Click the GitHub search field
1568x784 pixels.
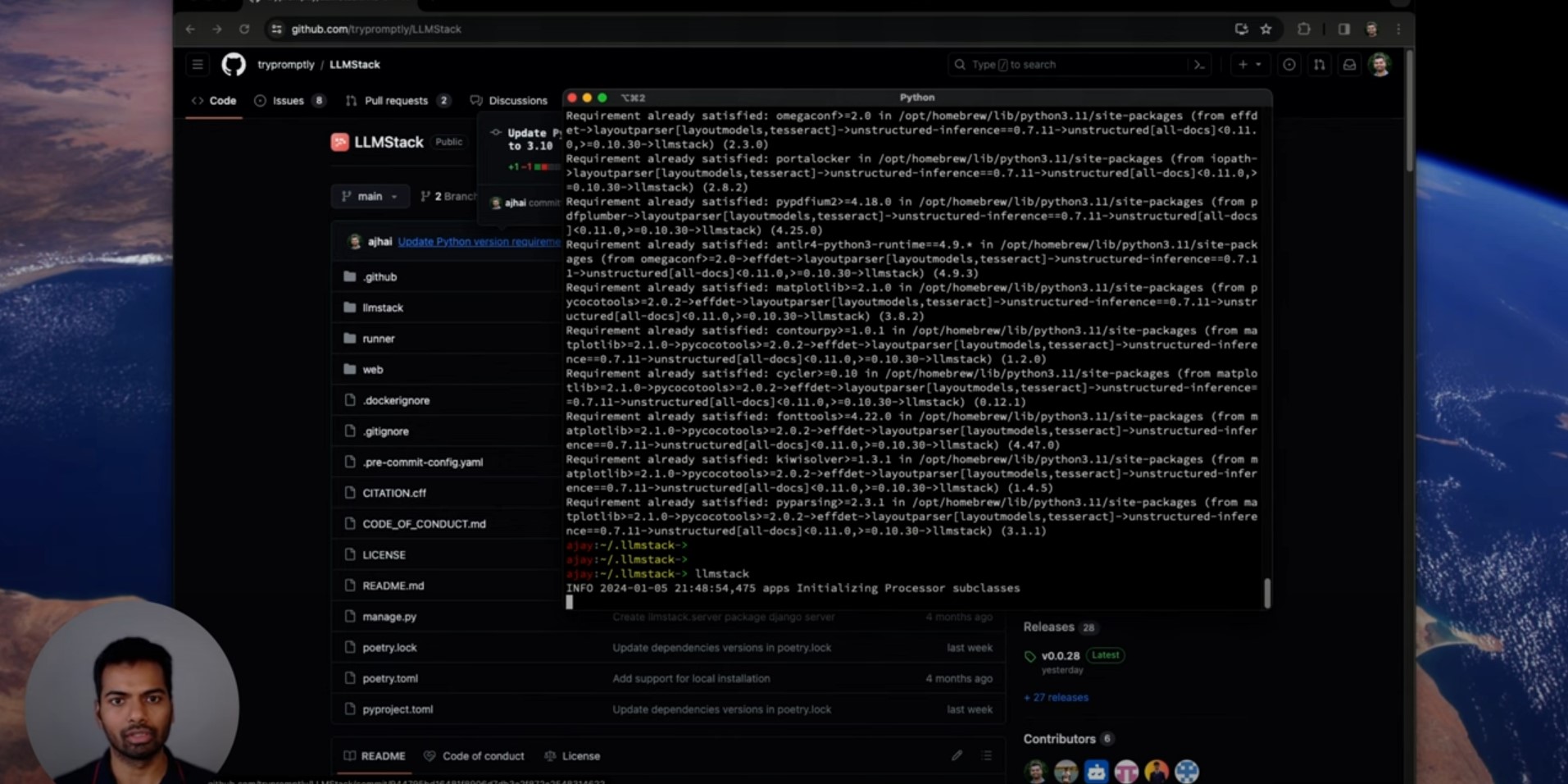point(1080,64)
